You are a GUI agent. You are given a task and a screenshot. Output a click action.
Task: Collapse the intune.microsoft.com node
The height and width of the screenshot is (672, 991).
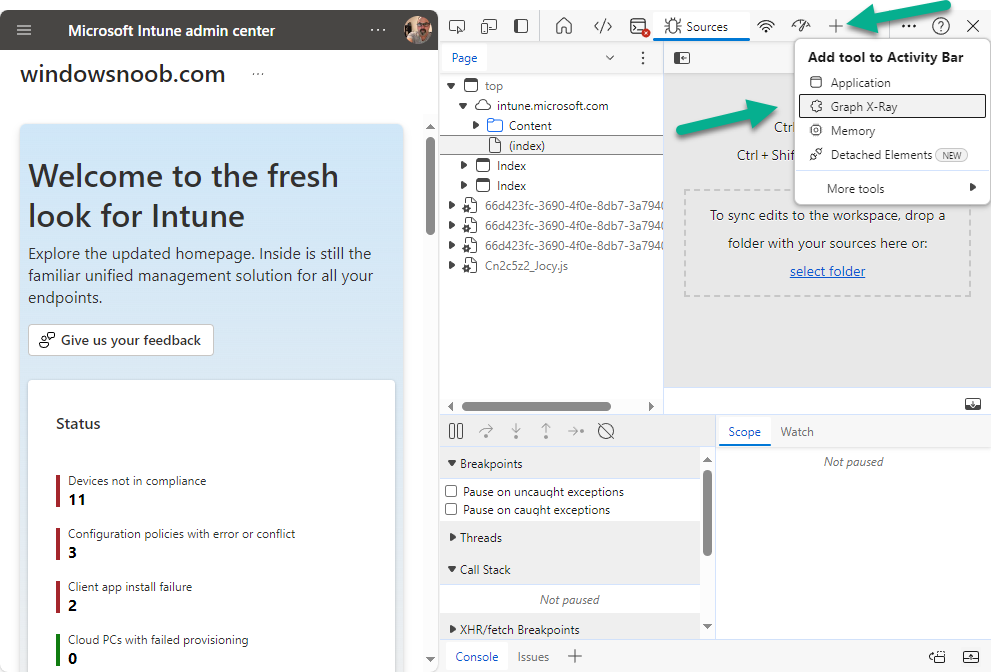463,106
